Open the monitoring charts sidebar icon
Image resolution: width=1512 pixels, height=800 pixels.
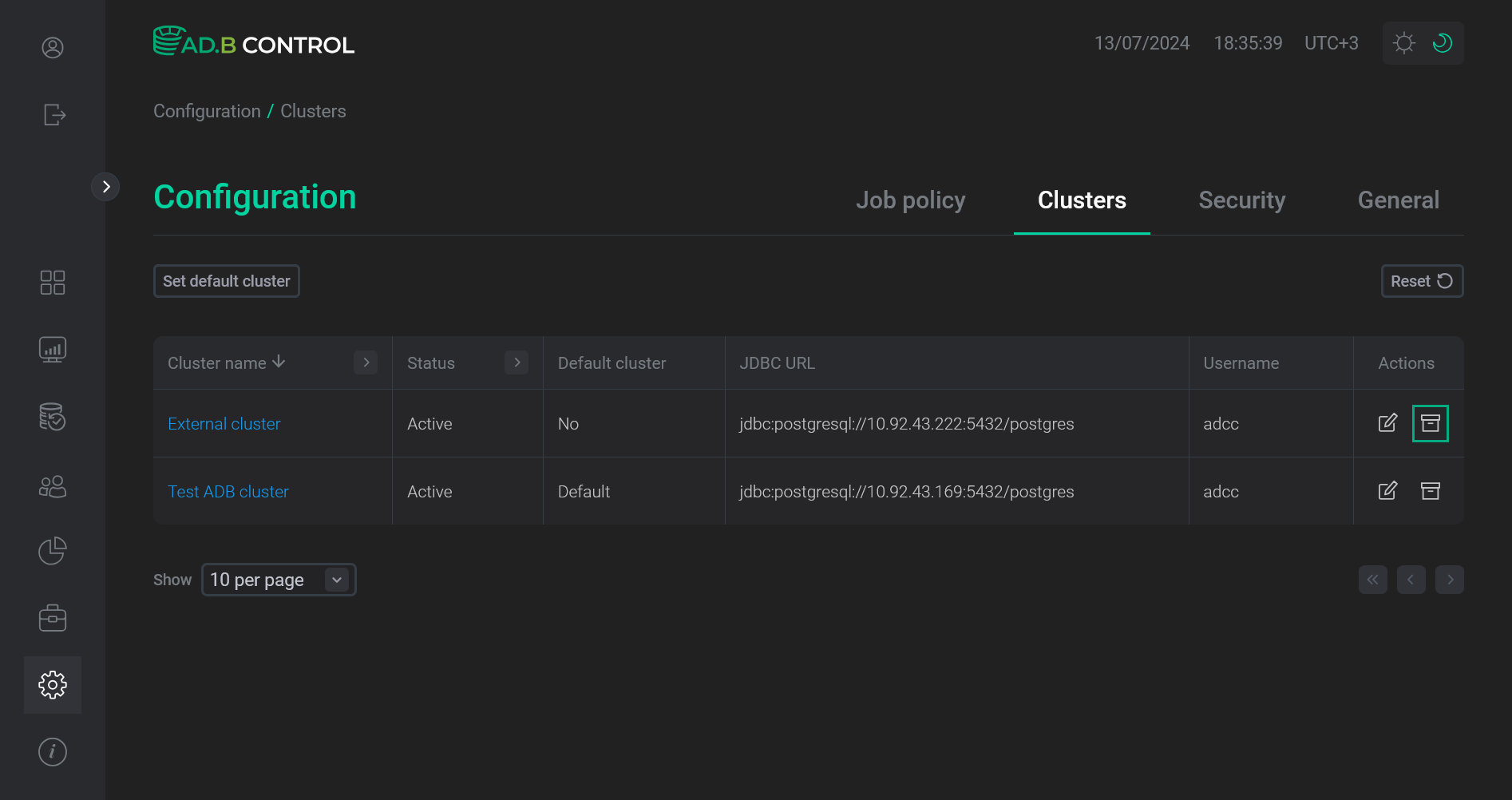click(x=52, y=349)
